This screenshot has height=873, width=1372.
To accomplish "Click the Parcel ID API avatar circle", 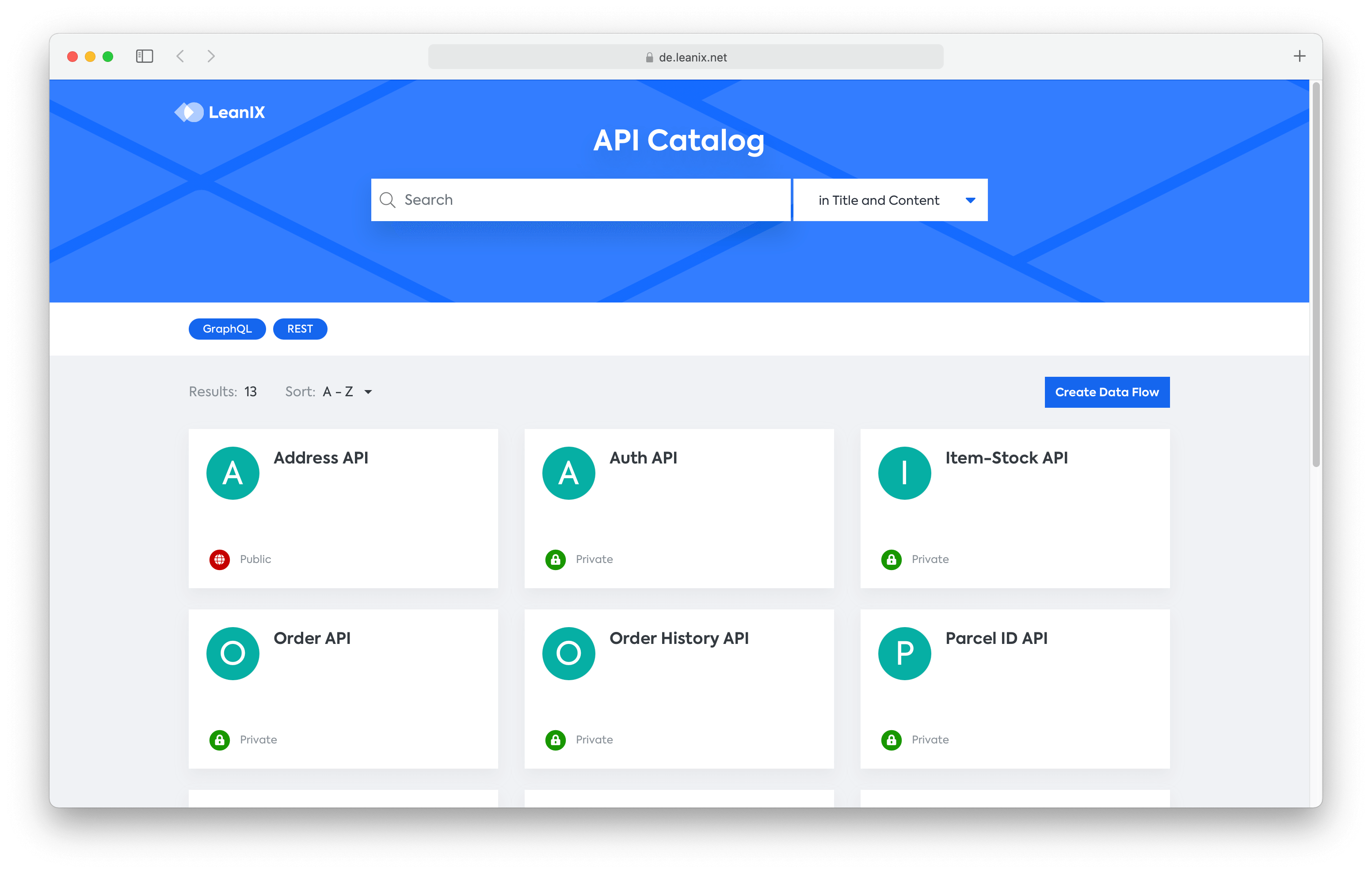I will point(904,653).
